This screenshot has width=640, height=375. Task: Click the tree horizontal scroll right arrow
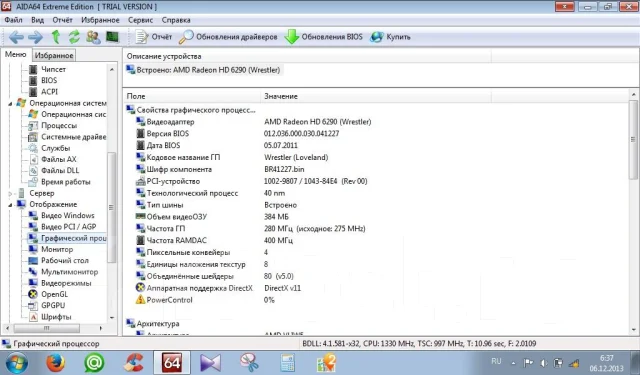(101, 328)
